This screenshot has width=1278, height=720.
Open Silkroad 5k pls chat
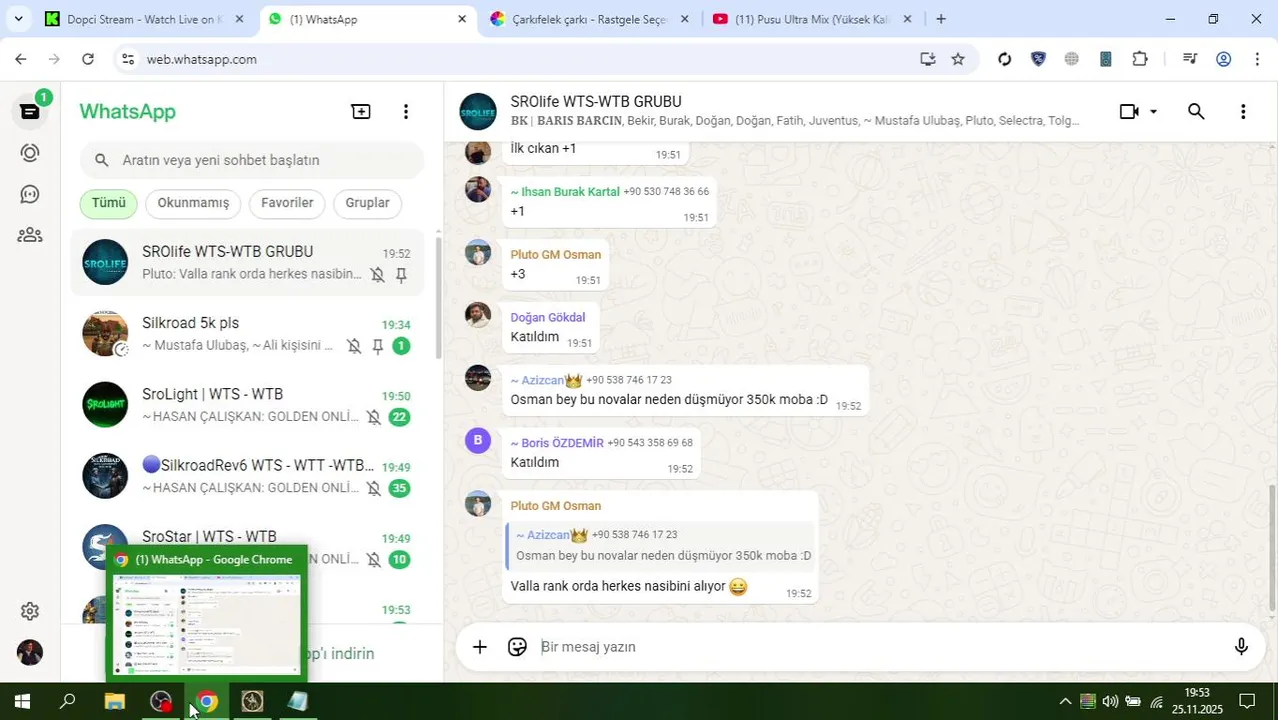247,334
